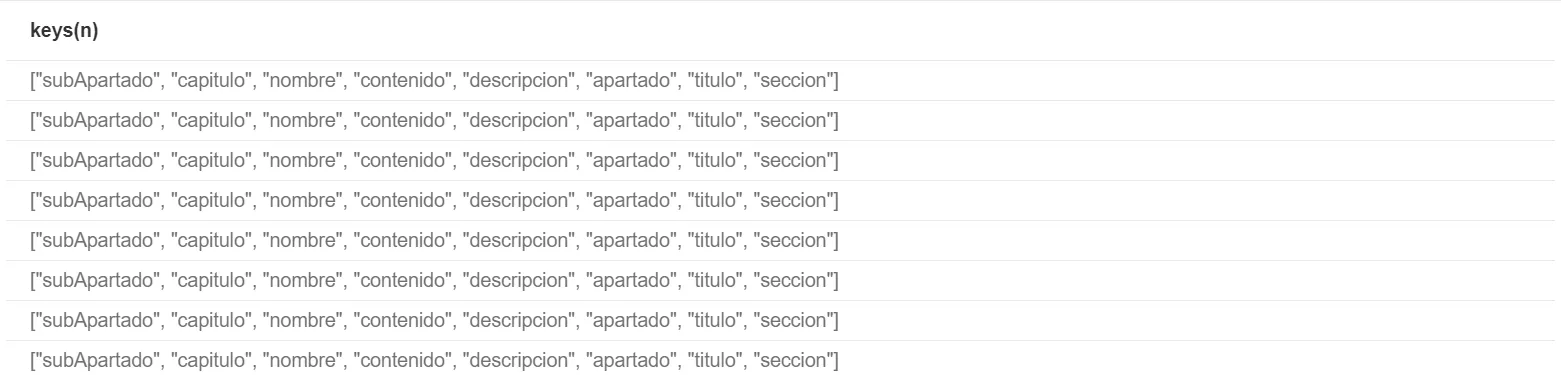Viewport: 1561px width, 375px height.
Task: Select the first result row
Action: point(780,81)
